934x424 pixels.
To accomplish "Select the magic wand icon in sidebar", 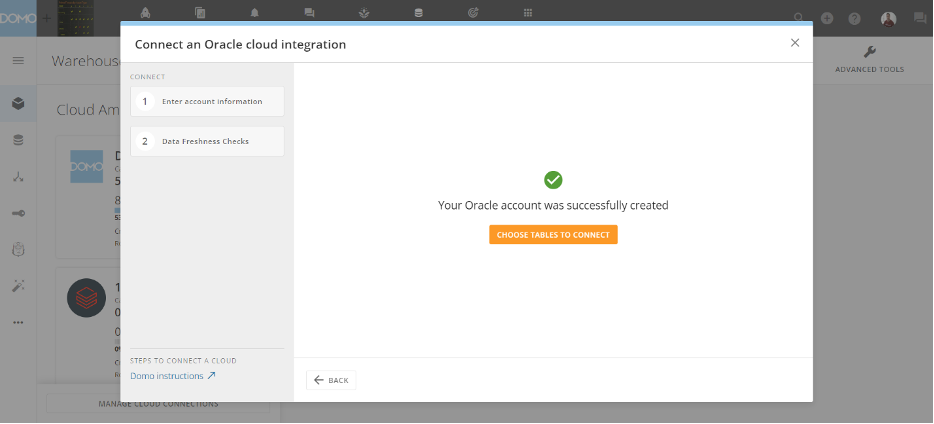I will [18, 286].
